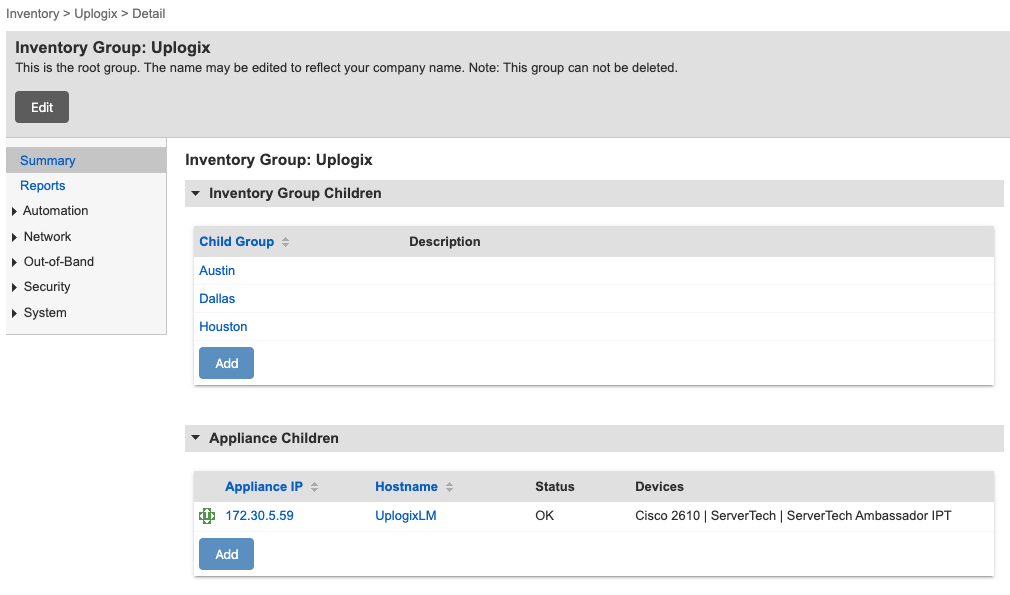Screen dimensions: 1010x595
Task: Sort by Hostname column arrows
Action: click(449, 487)
